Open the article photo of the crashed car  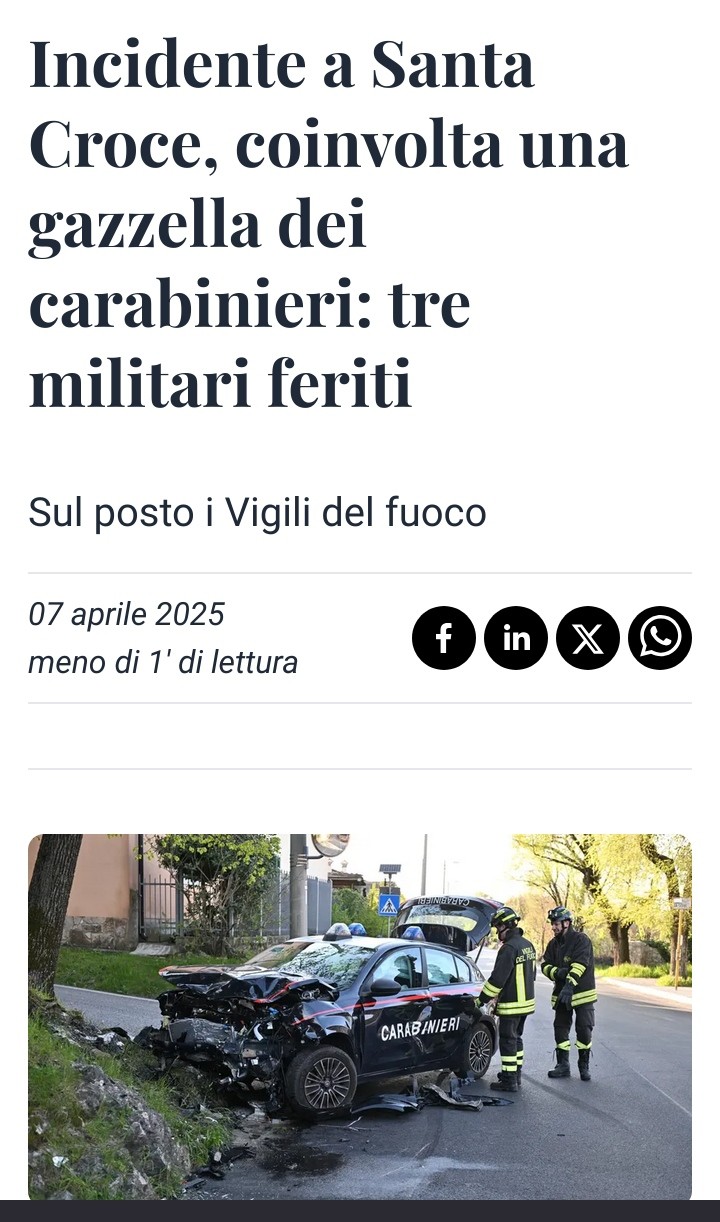[360, 1017]
